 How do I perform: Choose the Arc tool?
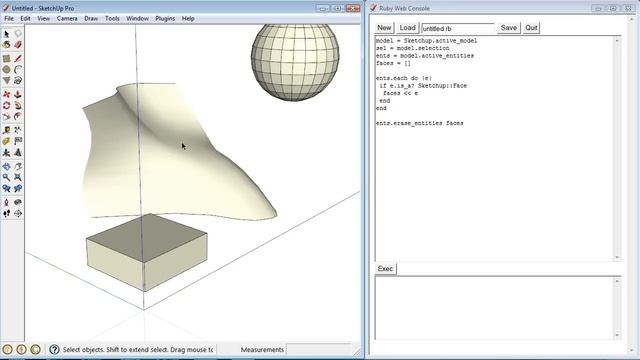pyautogui.click(x=18, y=70)
